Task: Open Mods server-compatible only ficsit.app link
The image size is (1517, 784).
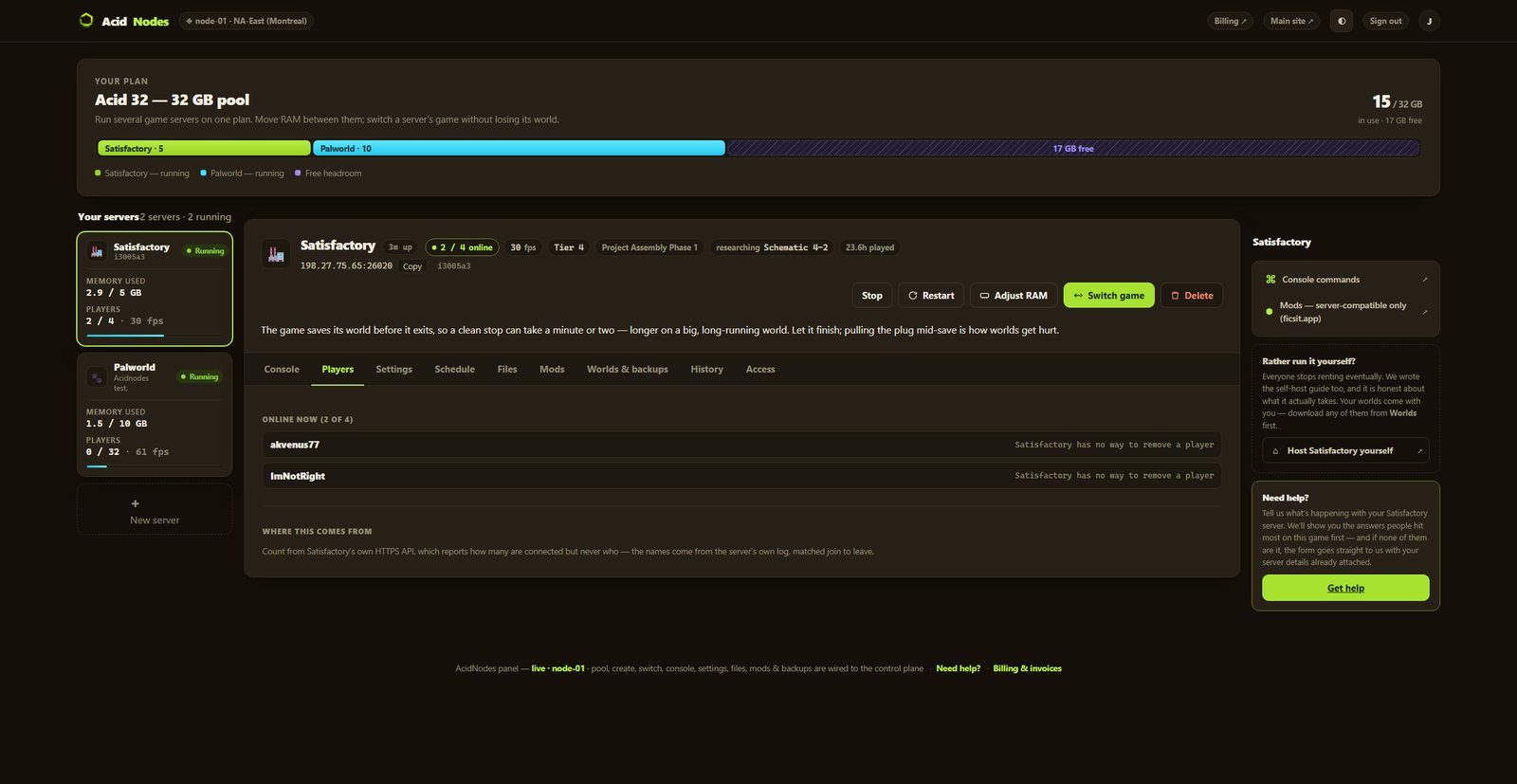Action: [x=1345, y=312]
